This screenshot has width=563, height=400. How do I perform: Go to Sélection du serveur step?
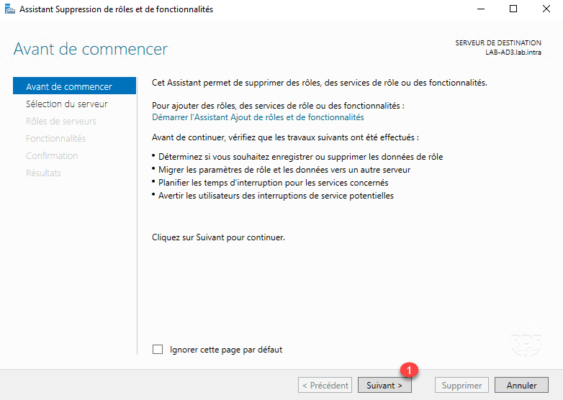click(67, 104)
